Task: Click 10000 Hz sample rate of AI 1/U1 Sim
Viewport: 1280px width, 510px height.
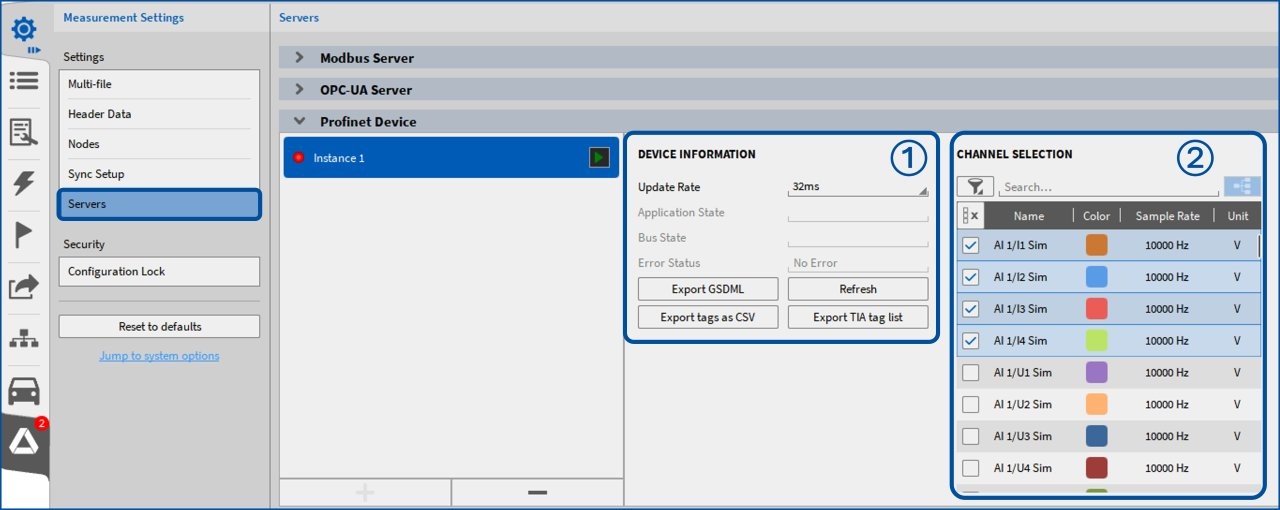Action: pos(1166,373)
